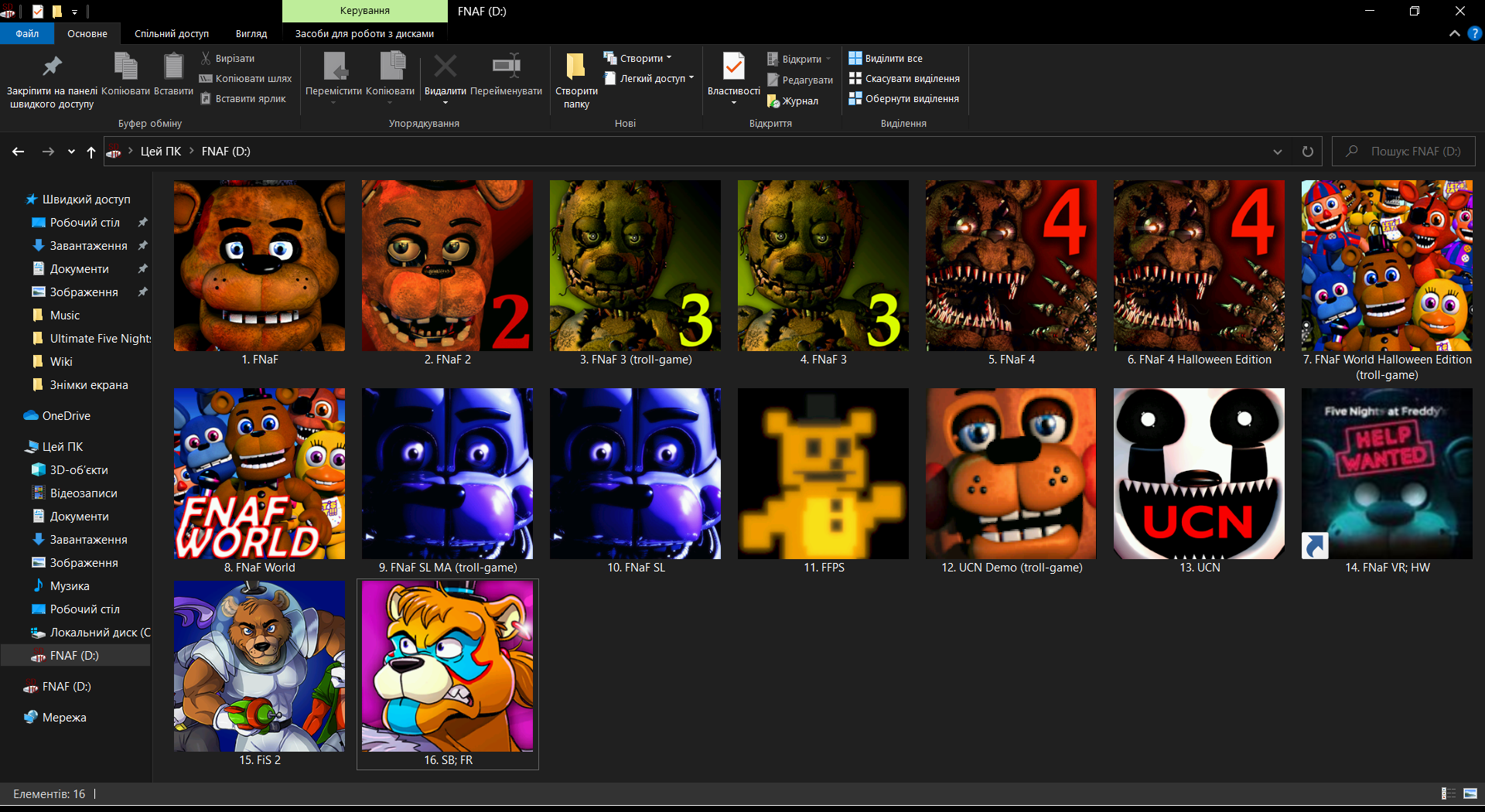This screenshot has height=812, width=1485.
Task: Open the Створити new item dropdown
Action: pos(638,58)
